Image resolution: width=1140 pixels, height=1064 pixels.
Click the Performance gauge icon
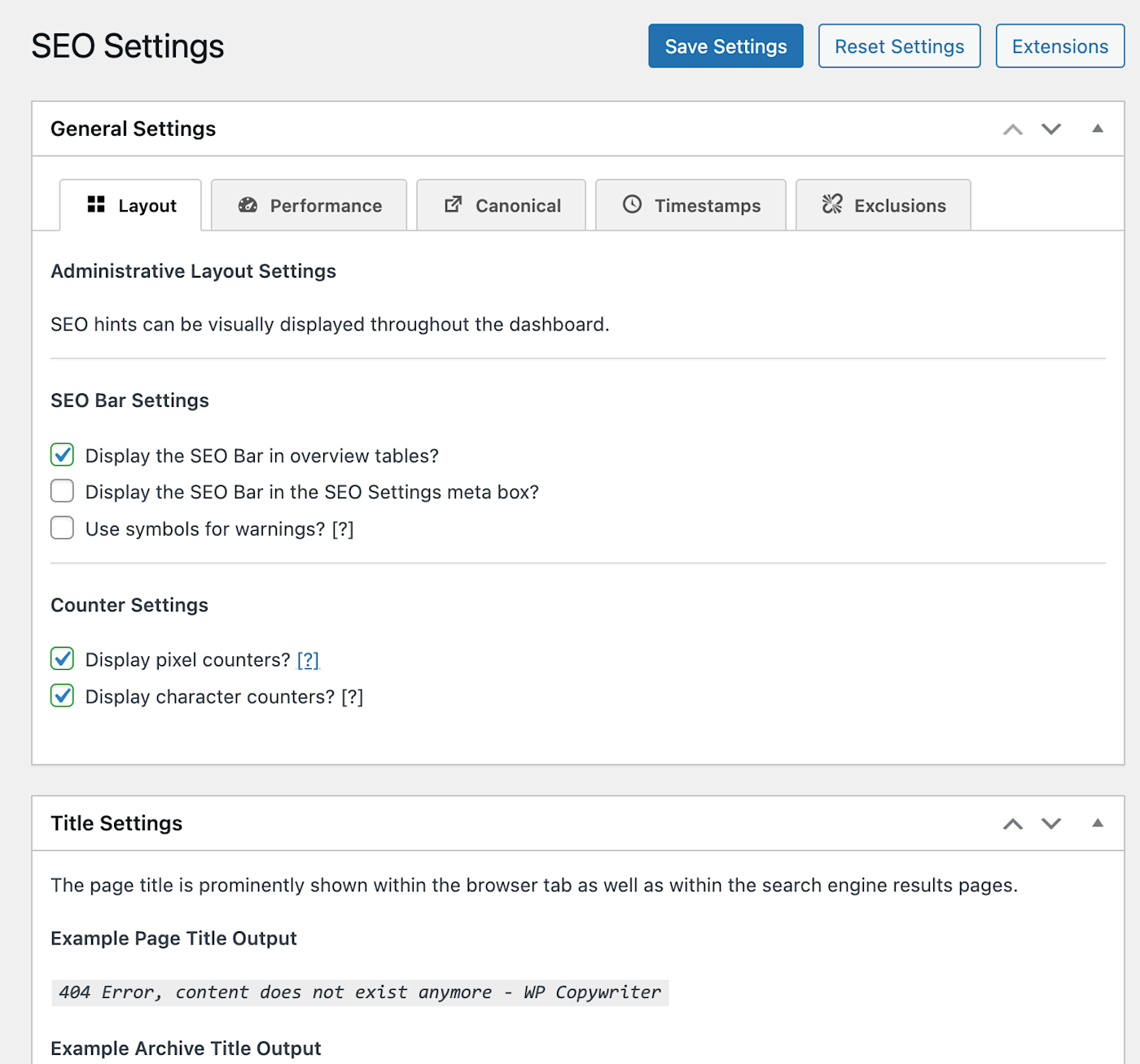(x=248, y=205)
